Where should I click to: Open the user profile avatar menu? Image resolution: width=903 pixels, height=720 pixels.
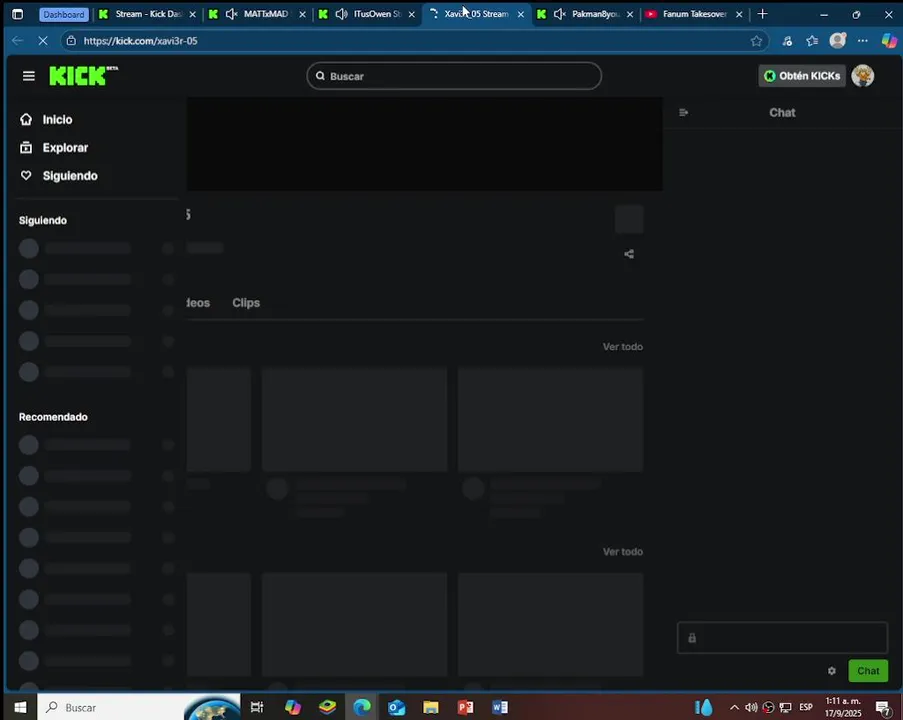(x=863, y=76)
